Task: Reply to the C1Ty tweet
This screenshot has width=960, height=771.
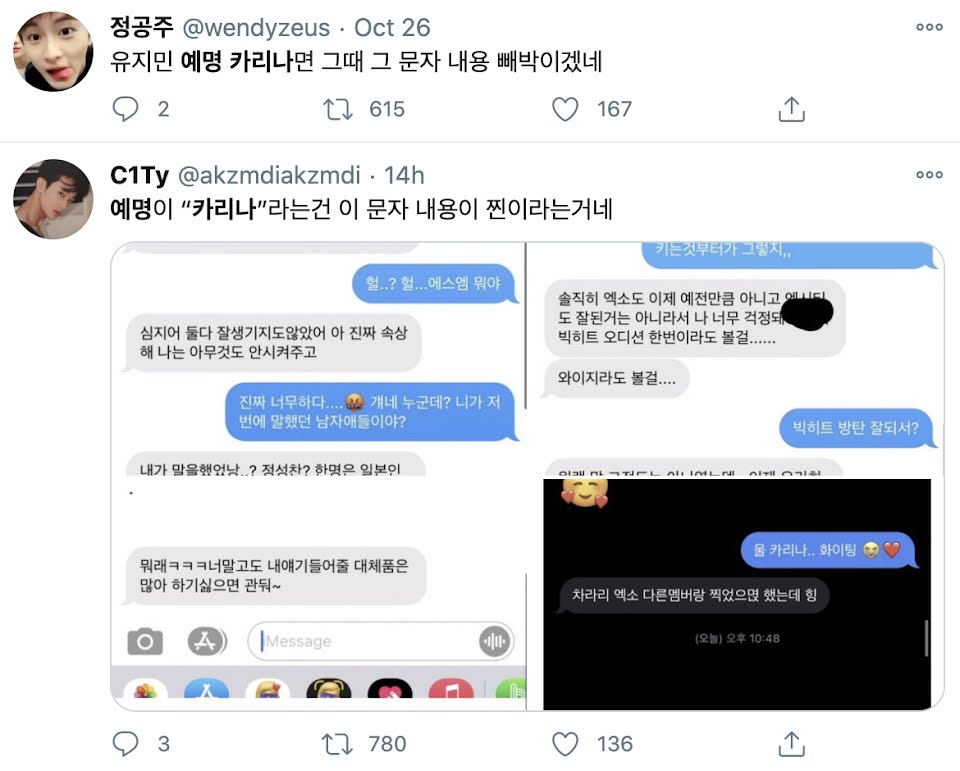Action: [126, 743]
